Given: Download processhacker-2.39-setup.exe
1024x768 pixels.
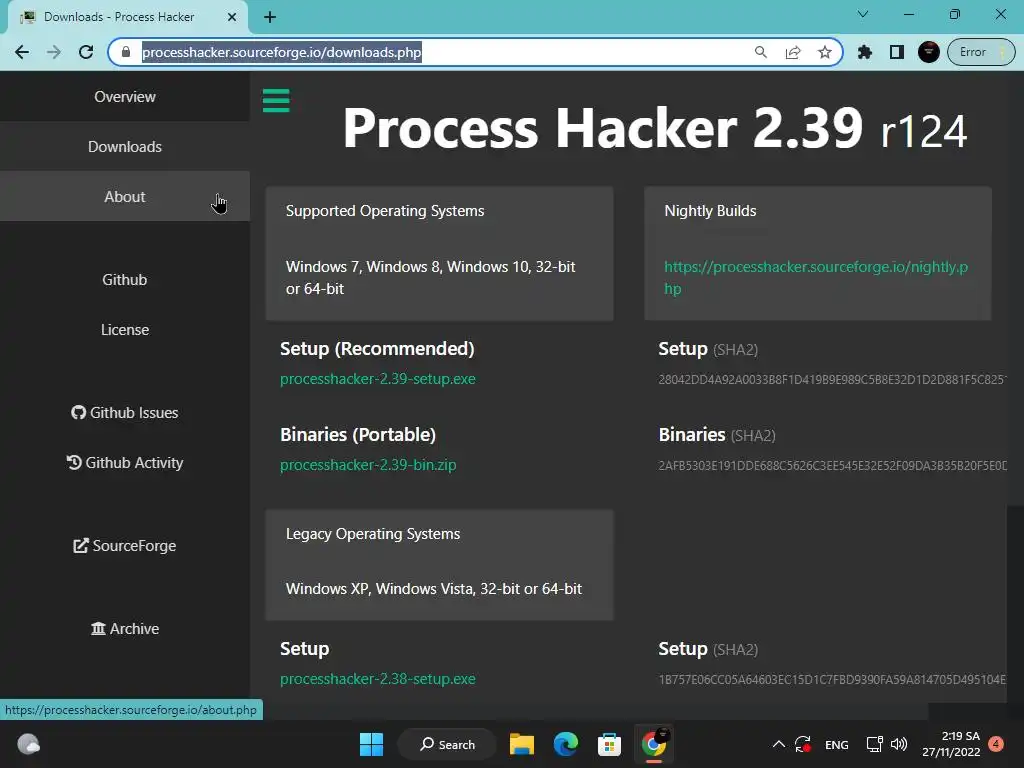Looking at the screenshot, I should tap(377, 379).
